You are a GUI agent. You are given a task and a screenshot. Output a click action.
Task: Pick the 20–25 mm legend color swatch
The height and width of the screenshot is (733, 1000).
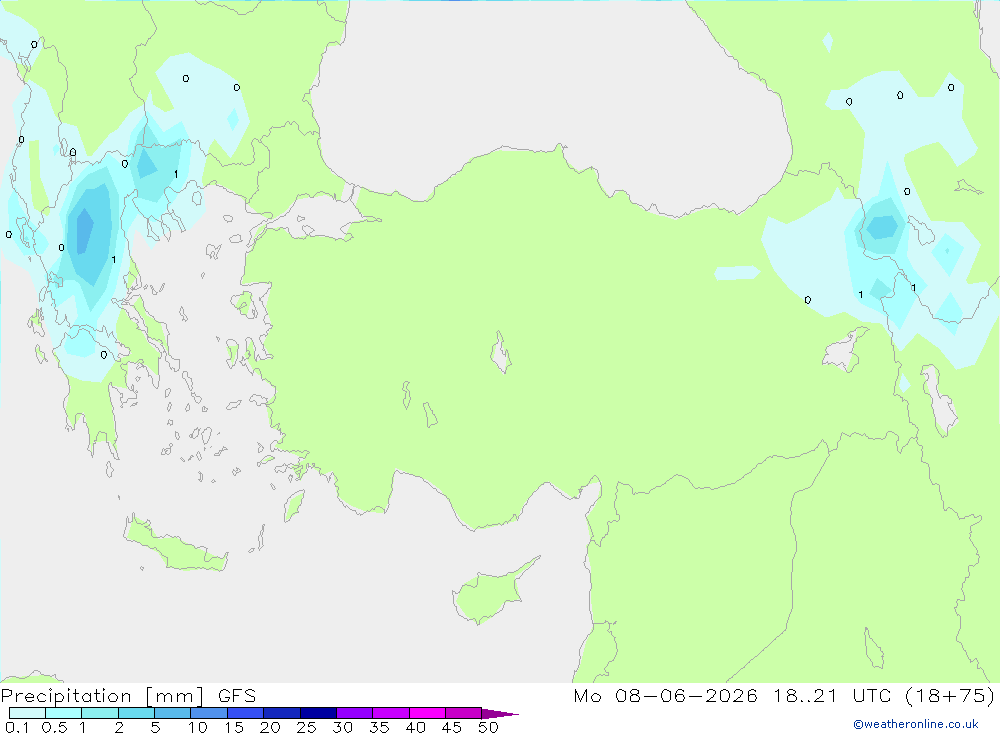[x=282, y=713]
